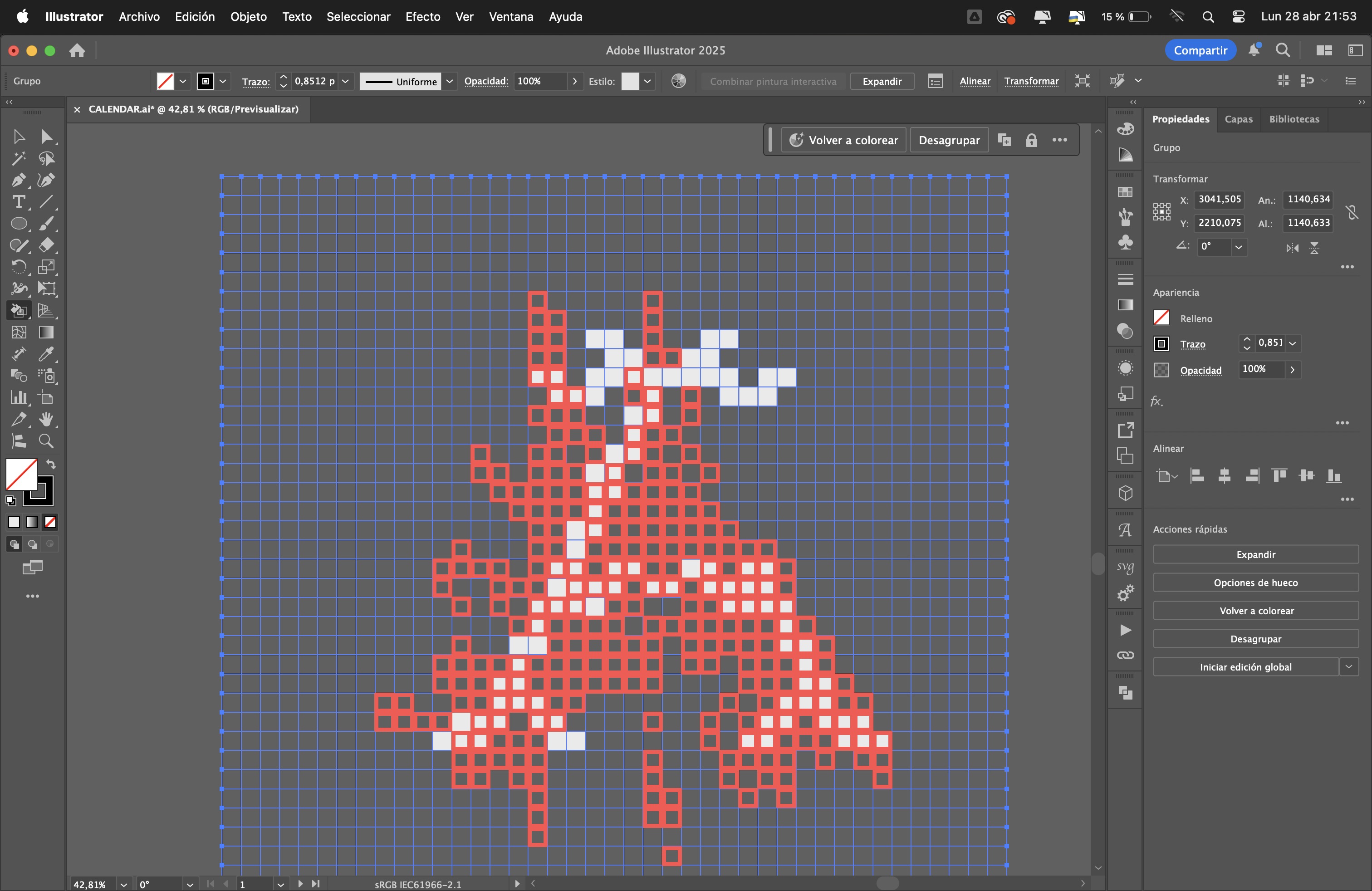Switch to the Capas tab
The image size is (1372, 891).
pos(1238,119)
